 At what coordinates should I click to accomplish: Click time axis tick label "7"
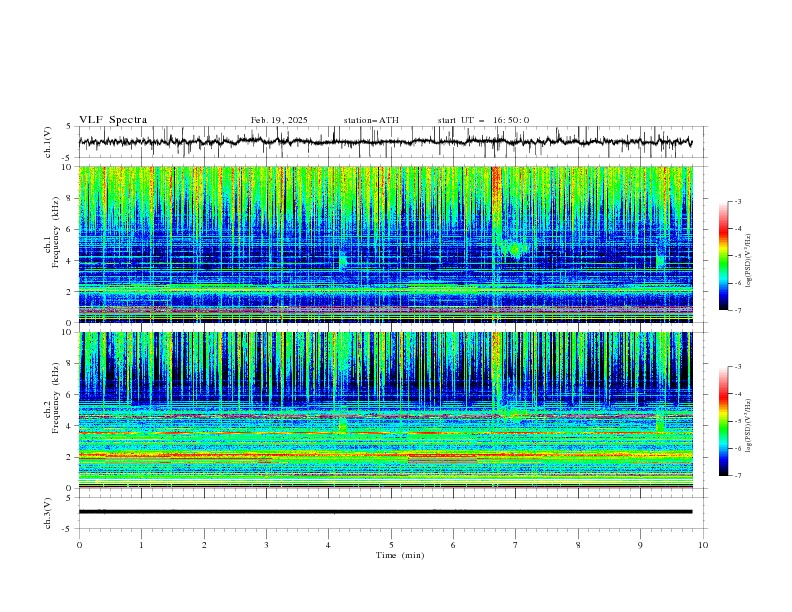point(515,545)
